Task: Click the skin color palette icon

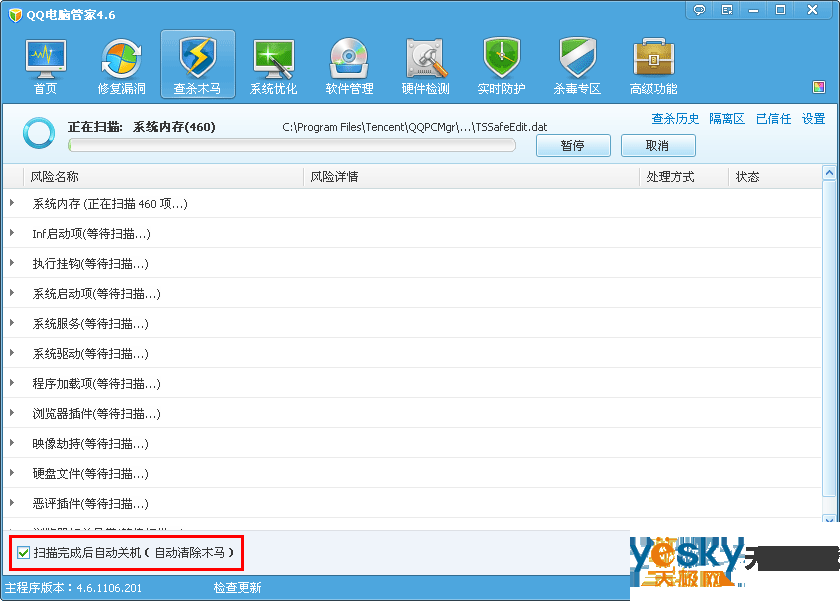Action: click(x=819, y=87)
